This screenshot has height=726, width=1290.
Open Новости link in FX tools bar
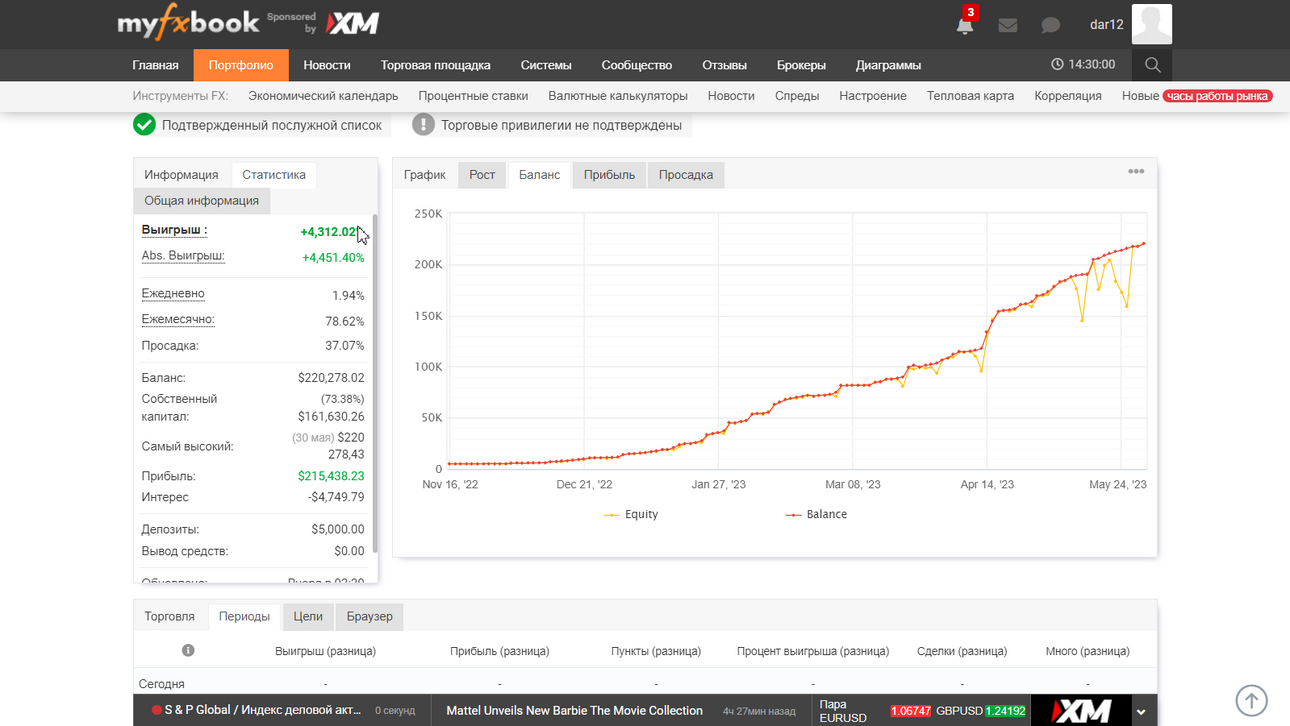(x=731, y=96)
